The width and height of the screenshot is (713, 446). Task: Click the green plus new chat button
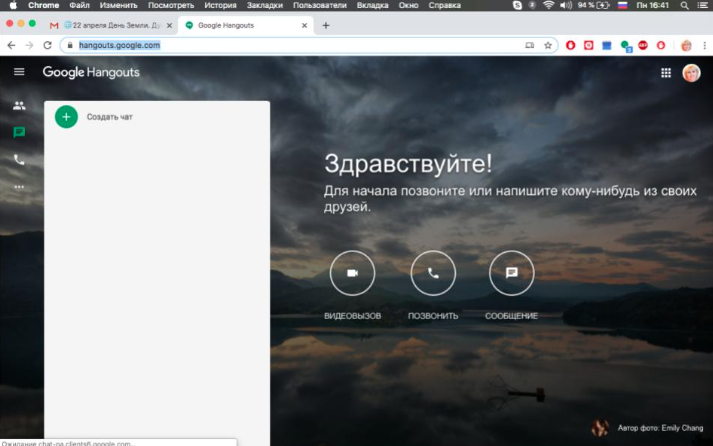pyautogui.click(x=66, y=117)
